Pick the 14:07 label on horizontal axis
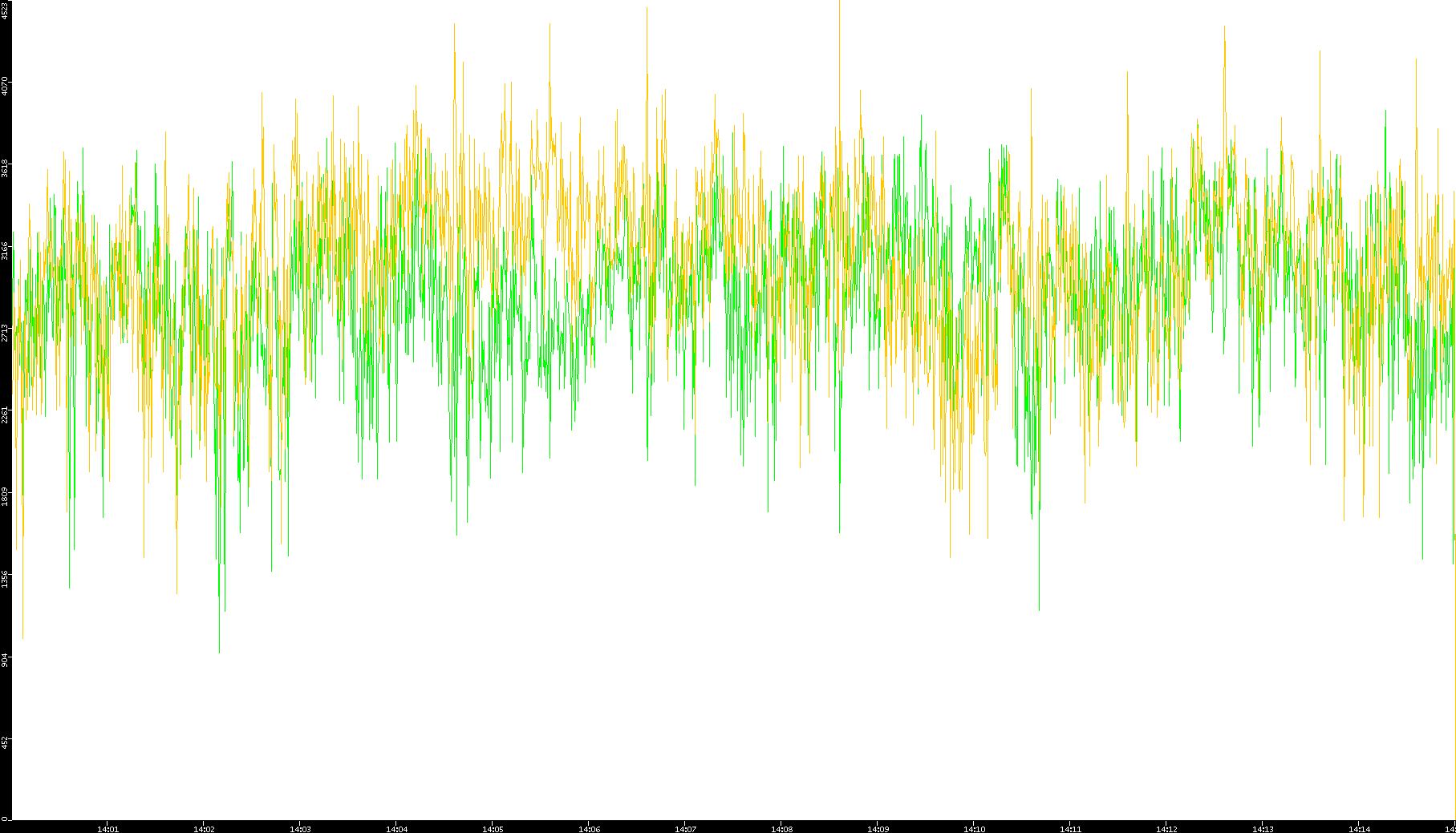The height and width of the screenshot is (833, 1456). 685,829
